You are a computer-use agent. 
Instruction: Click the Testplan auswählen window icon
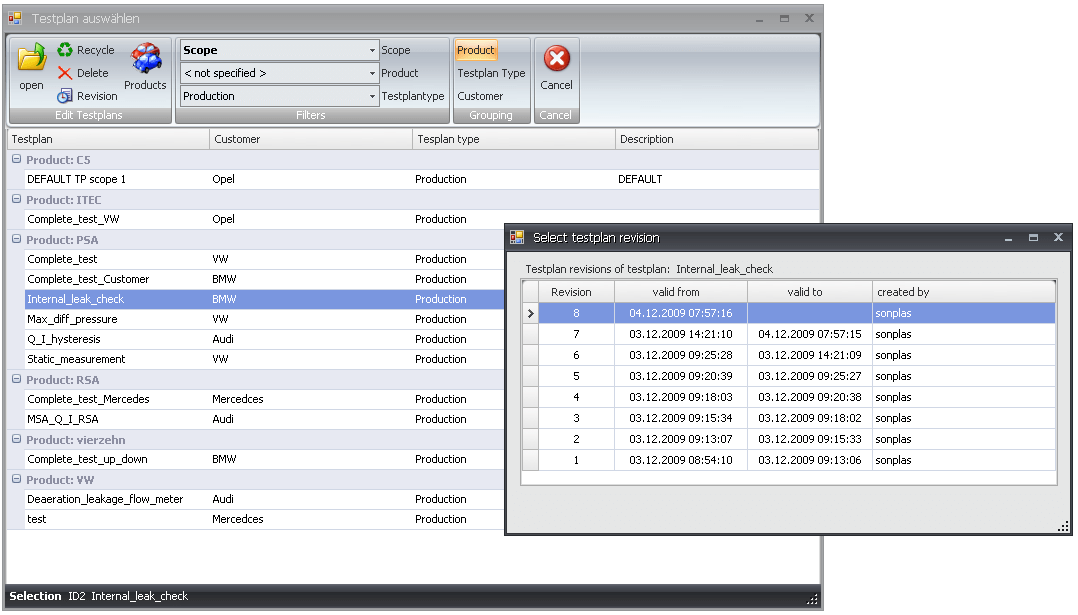point(15,18)
